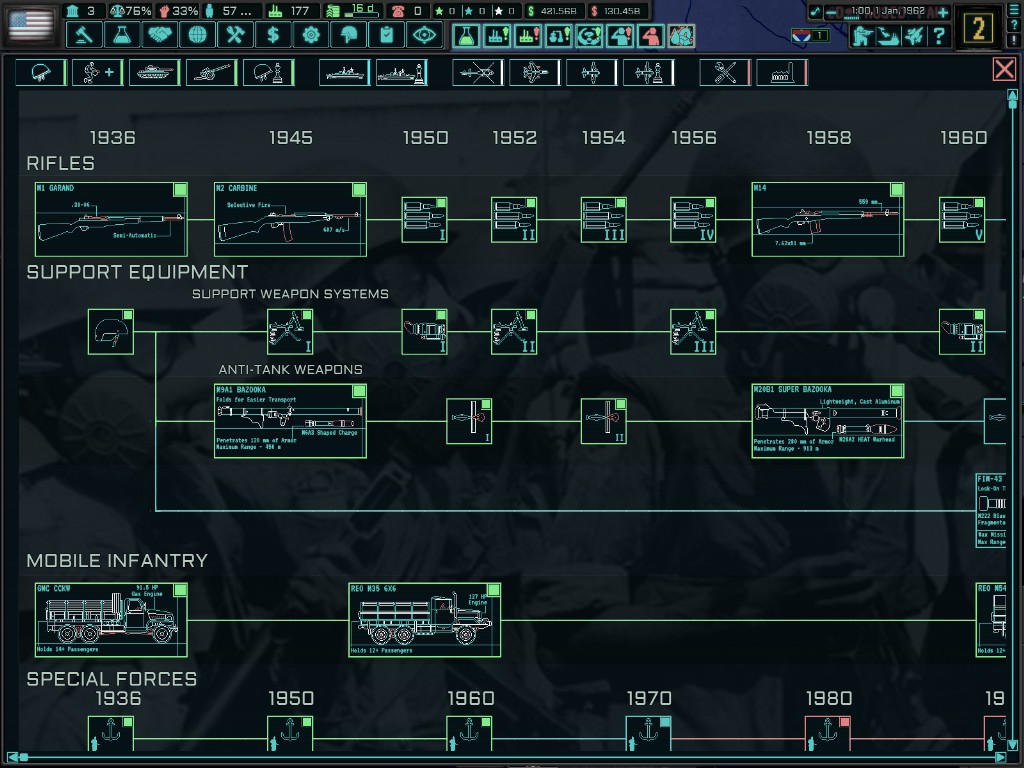Open the Politics gear icon
The image size is (1024, 768).
point(312,35)
